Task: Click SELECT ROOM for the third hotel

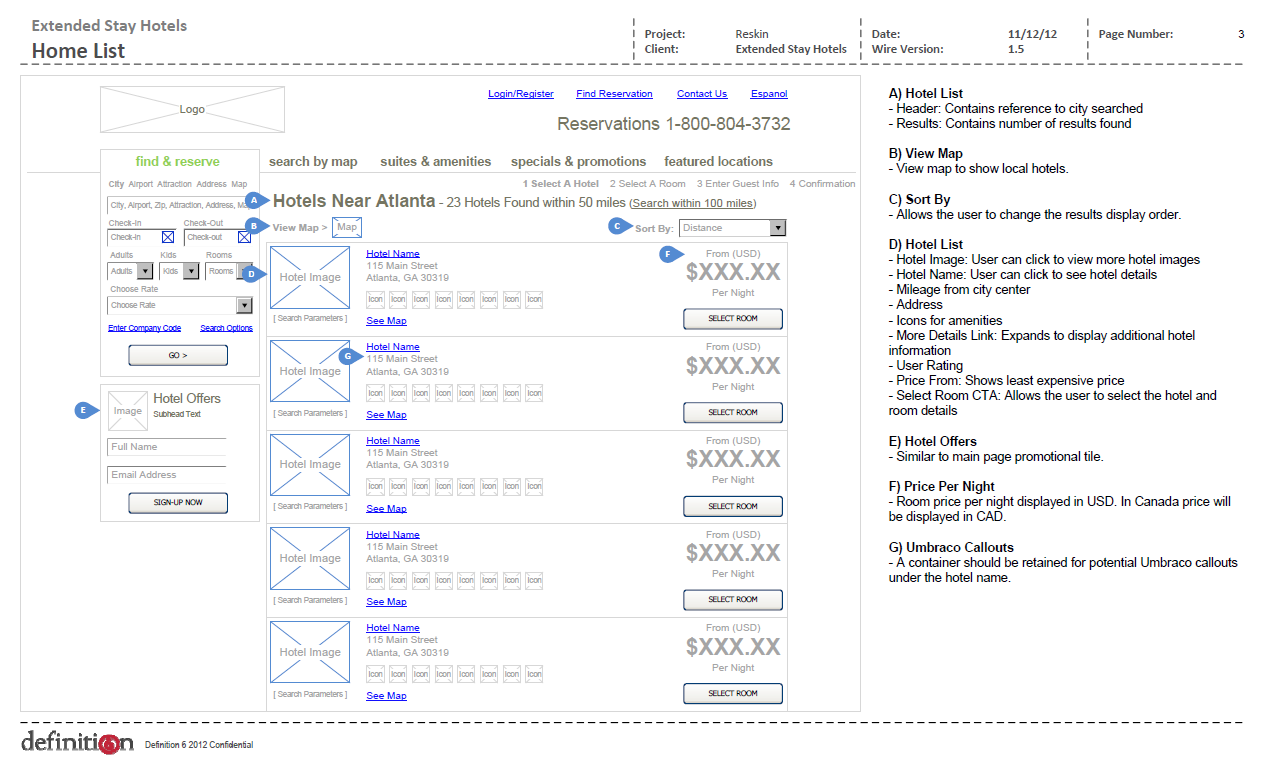Action: click(733, 506)
